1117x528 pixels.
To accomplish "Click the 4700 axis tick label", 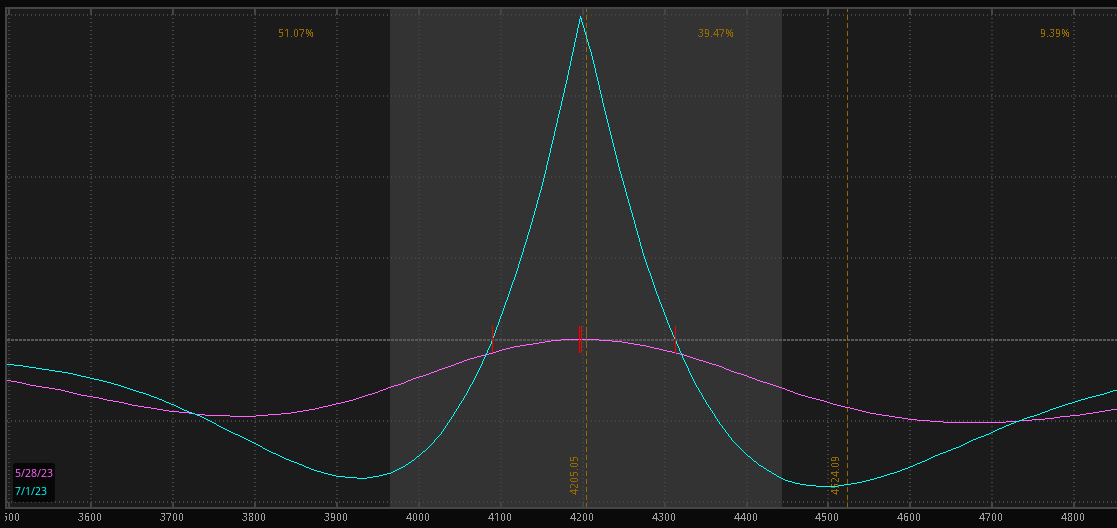I will (x=991, y=517).
